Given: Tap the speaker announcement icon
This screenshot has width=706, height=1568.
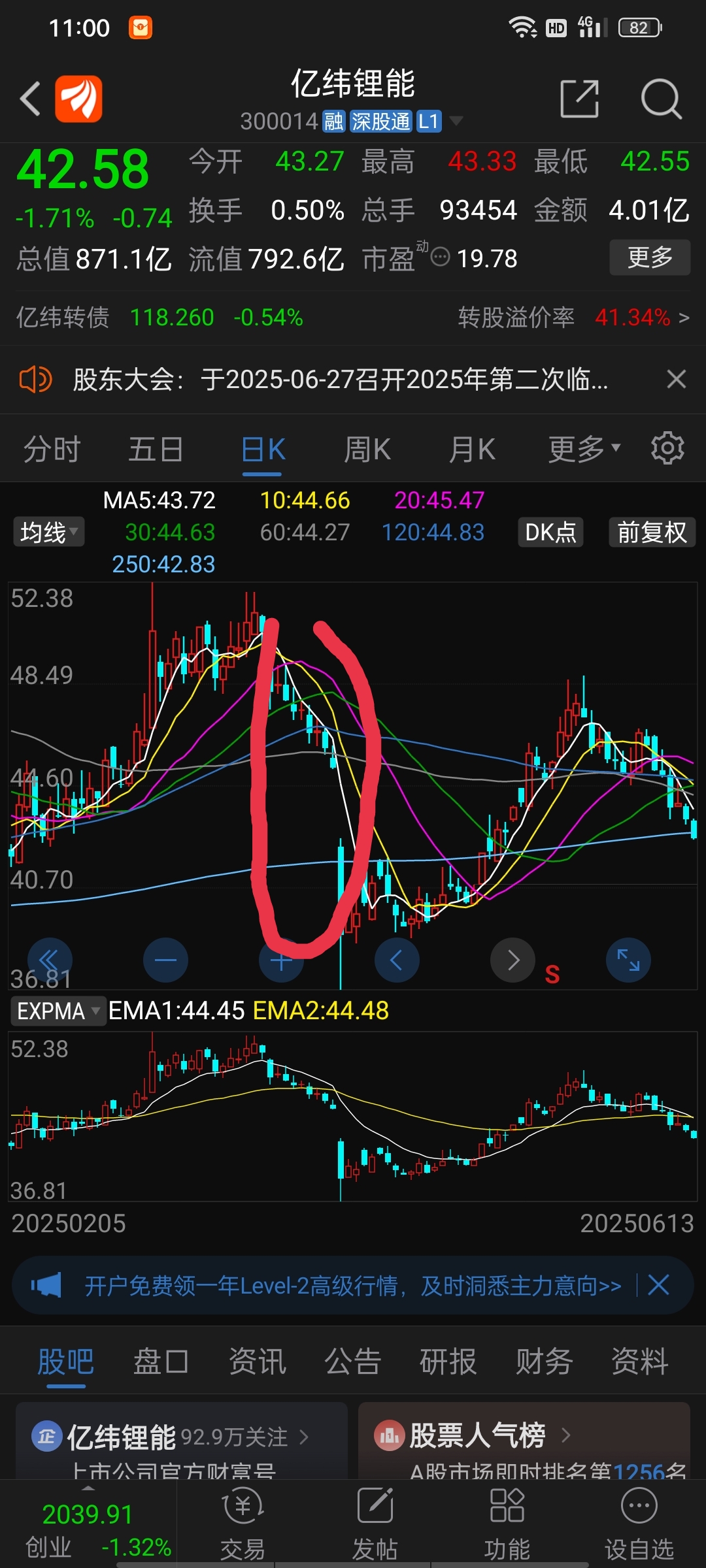Looking at the screenshot, I should pos(35,379).
